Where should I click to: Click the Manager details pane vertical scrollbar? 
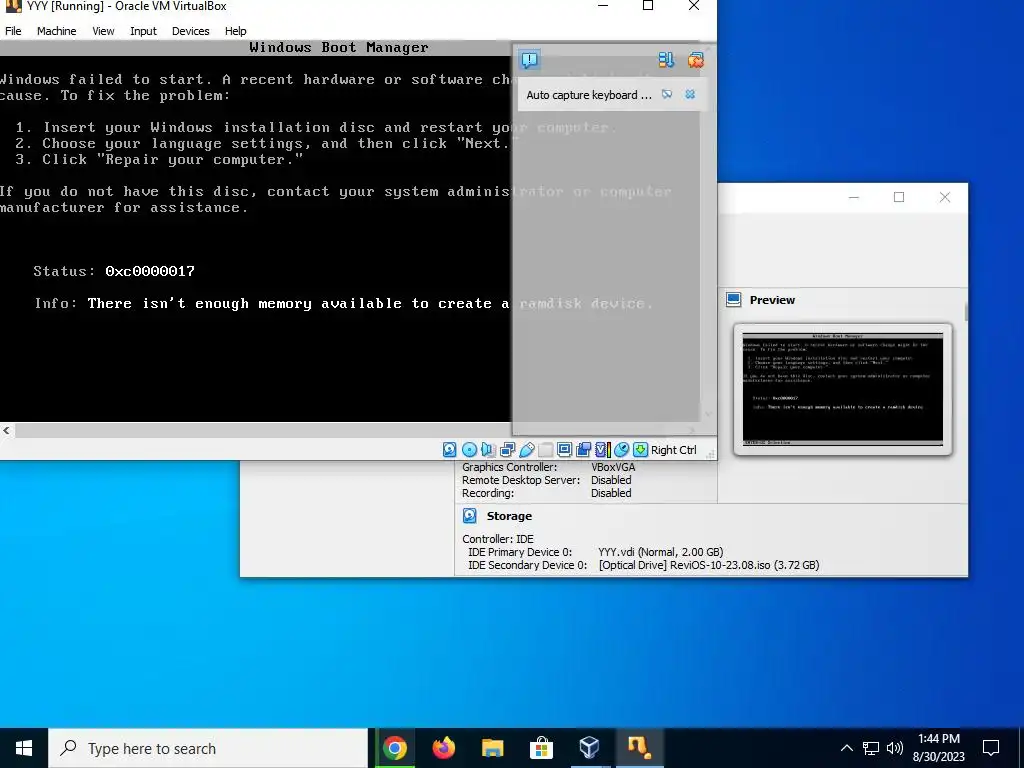tap(966, 312)
